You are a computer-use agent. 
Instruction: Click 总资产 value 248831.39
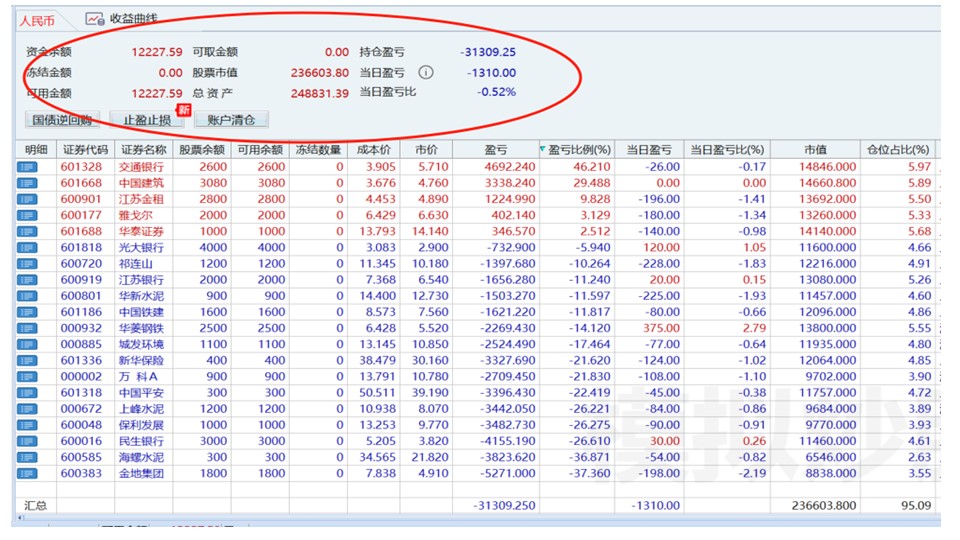click(320, 93)
